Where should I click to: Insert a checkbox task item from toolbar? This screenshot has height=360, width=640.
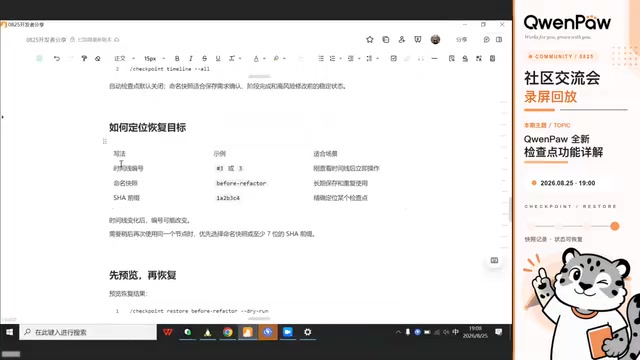(x=393, y=59)
